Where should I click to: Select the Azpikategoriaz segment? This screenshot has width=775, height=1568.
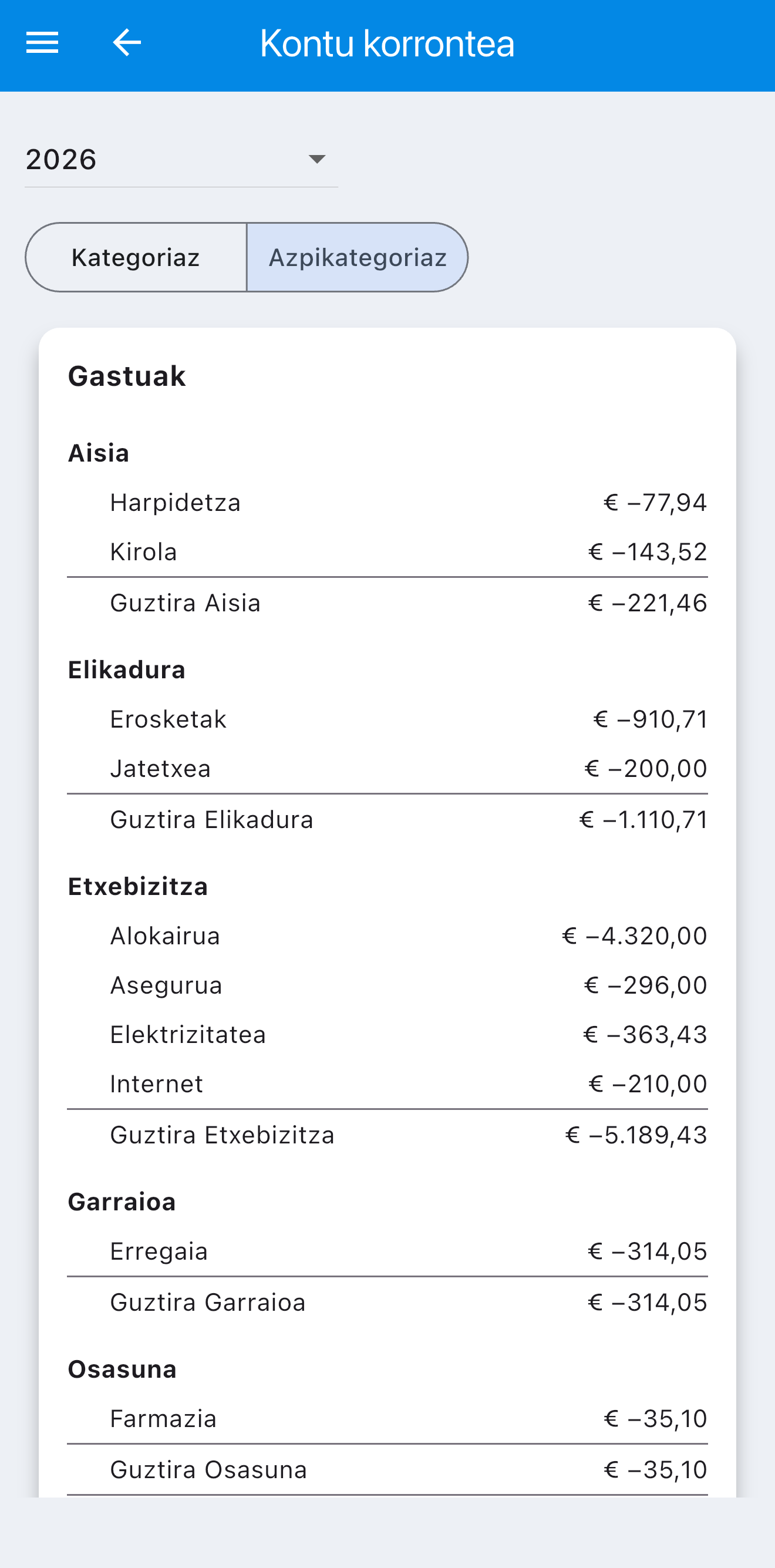coord(358,257)
